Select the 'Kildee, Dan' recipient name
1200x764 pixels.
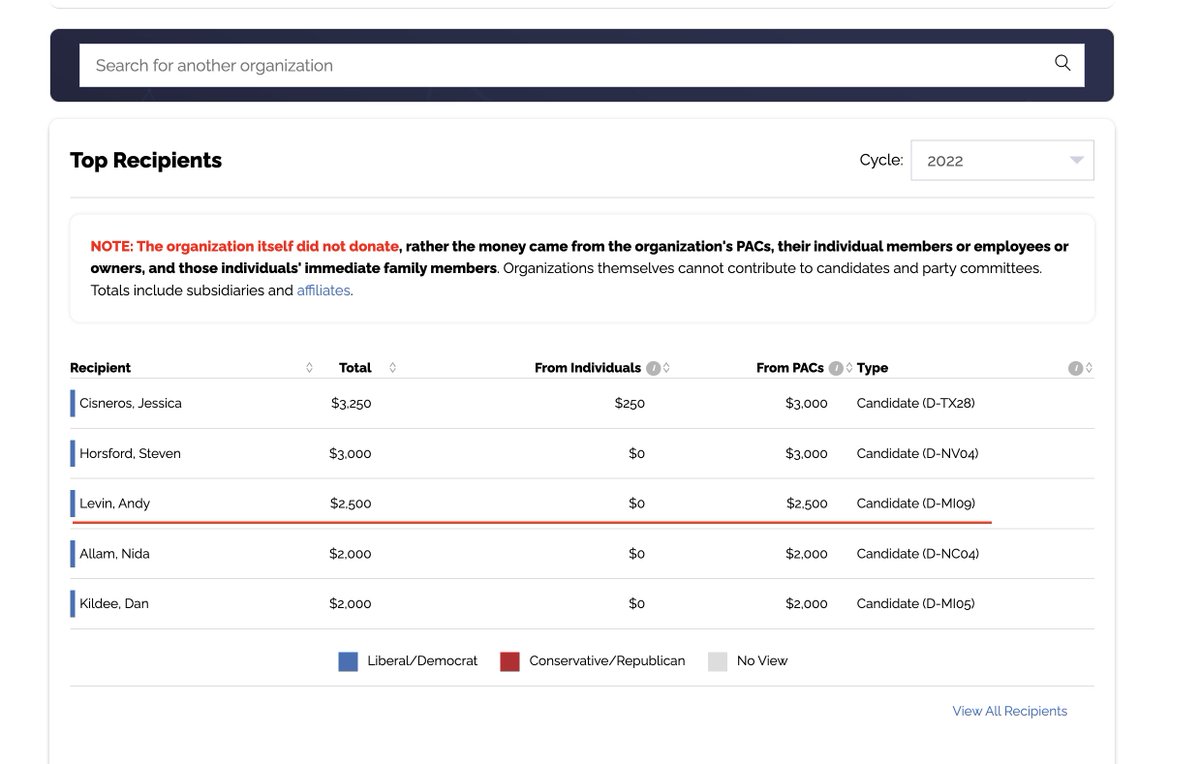pos(114,603)
